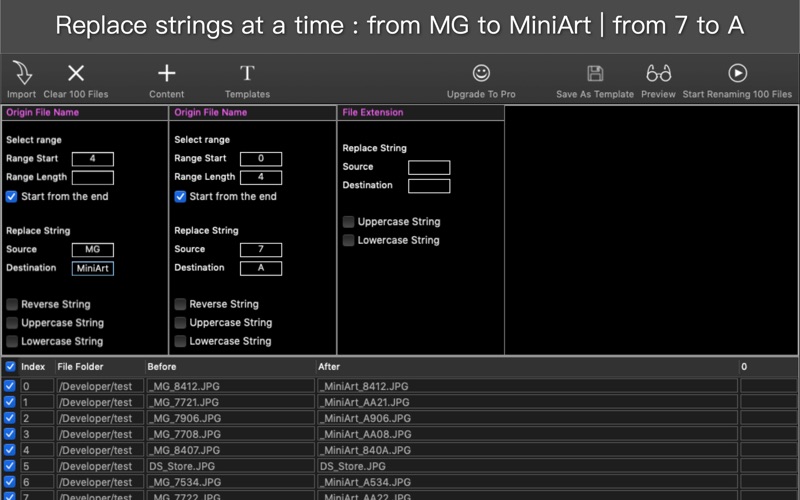Uncheck row 5 DS_Store file checkbox

(10, 466)
